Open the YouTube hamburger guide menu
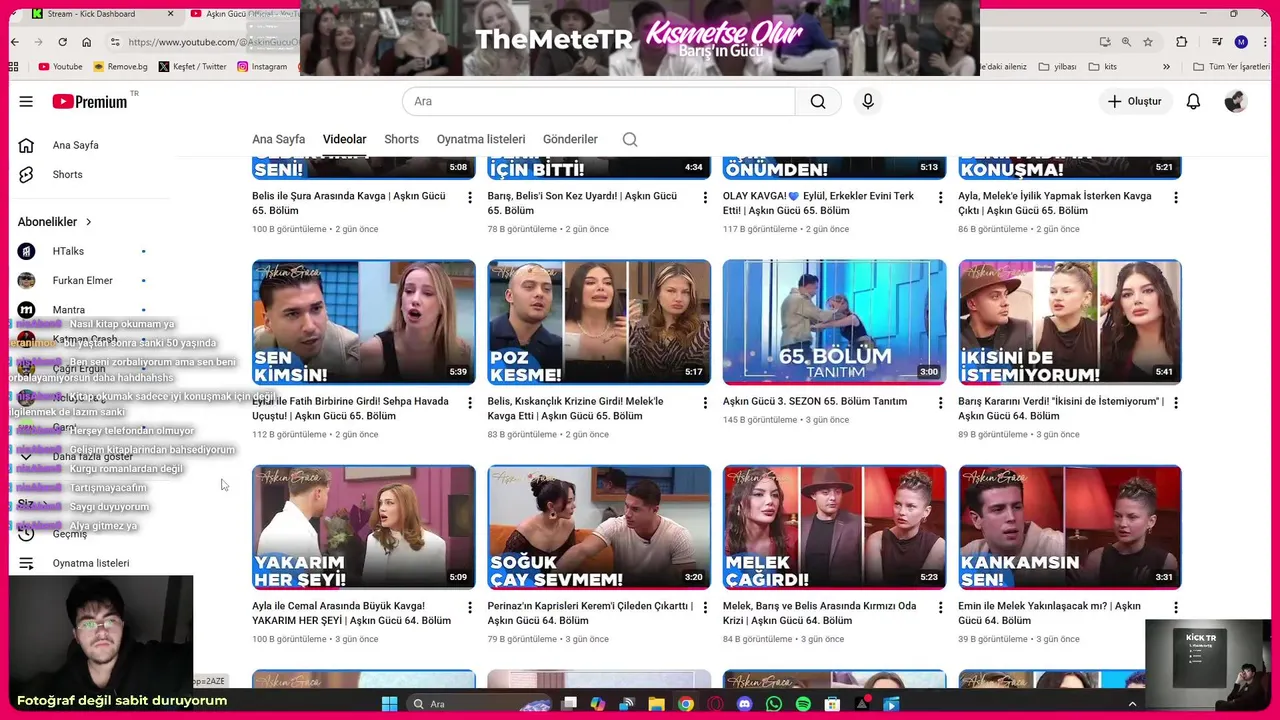The image size is (1280, 720). tap(26, 101)
